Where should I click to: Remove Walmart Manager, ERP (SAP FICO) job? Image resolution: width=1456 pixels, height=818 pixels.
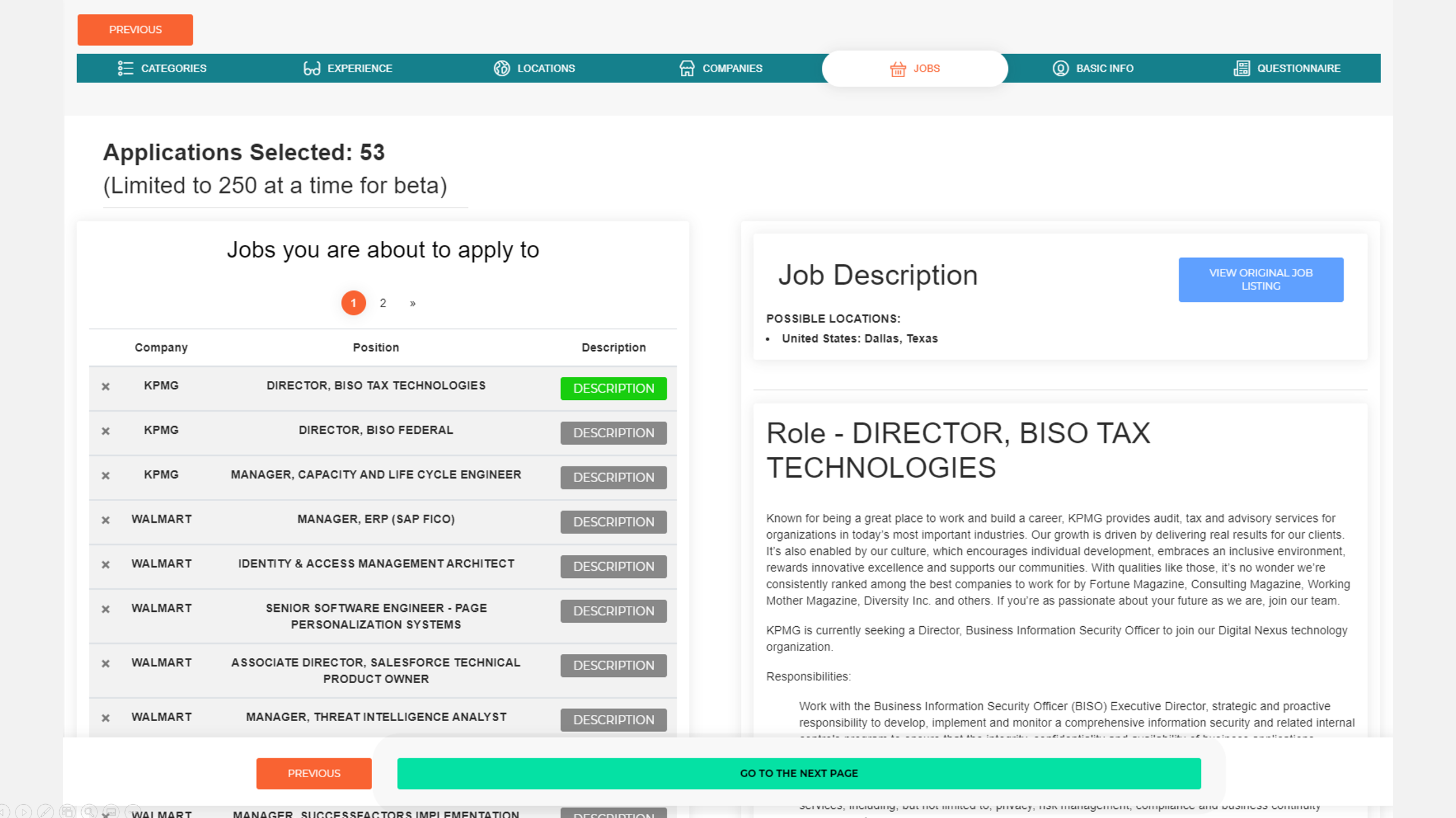click(105, 520)
